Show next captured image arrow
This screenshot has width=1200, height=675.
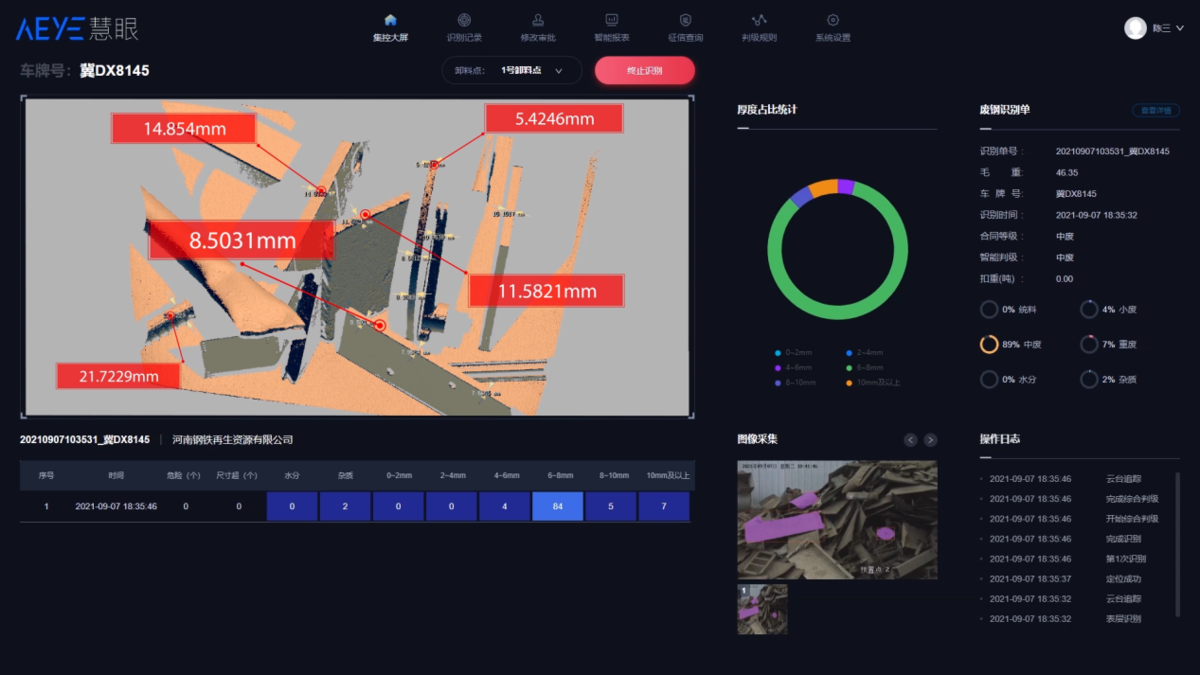point(930,440)
